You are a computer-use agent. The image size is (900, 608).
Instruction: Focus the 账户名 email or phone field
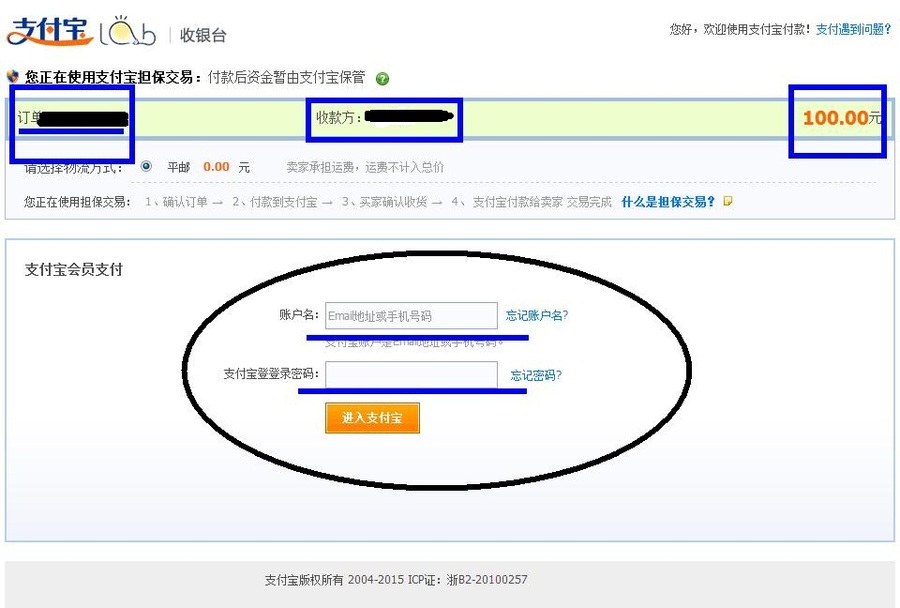(x=411, y=316)
